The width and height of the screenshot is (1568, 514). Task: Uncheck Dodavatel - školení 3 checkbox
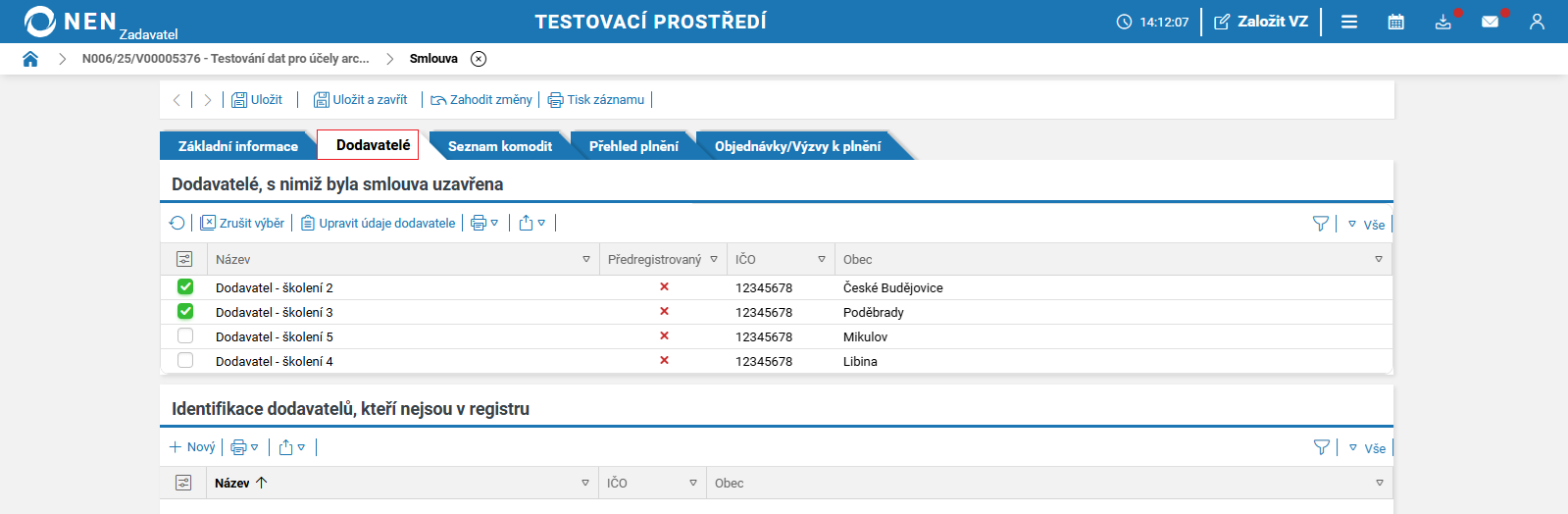pos(185,312)
